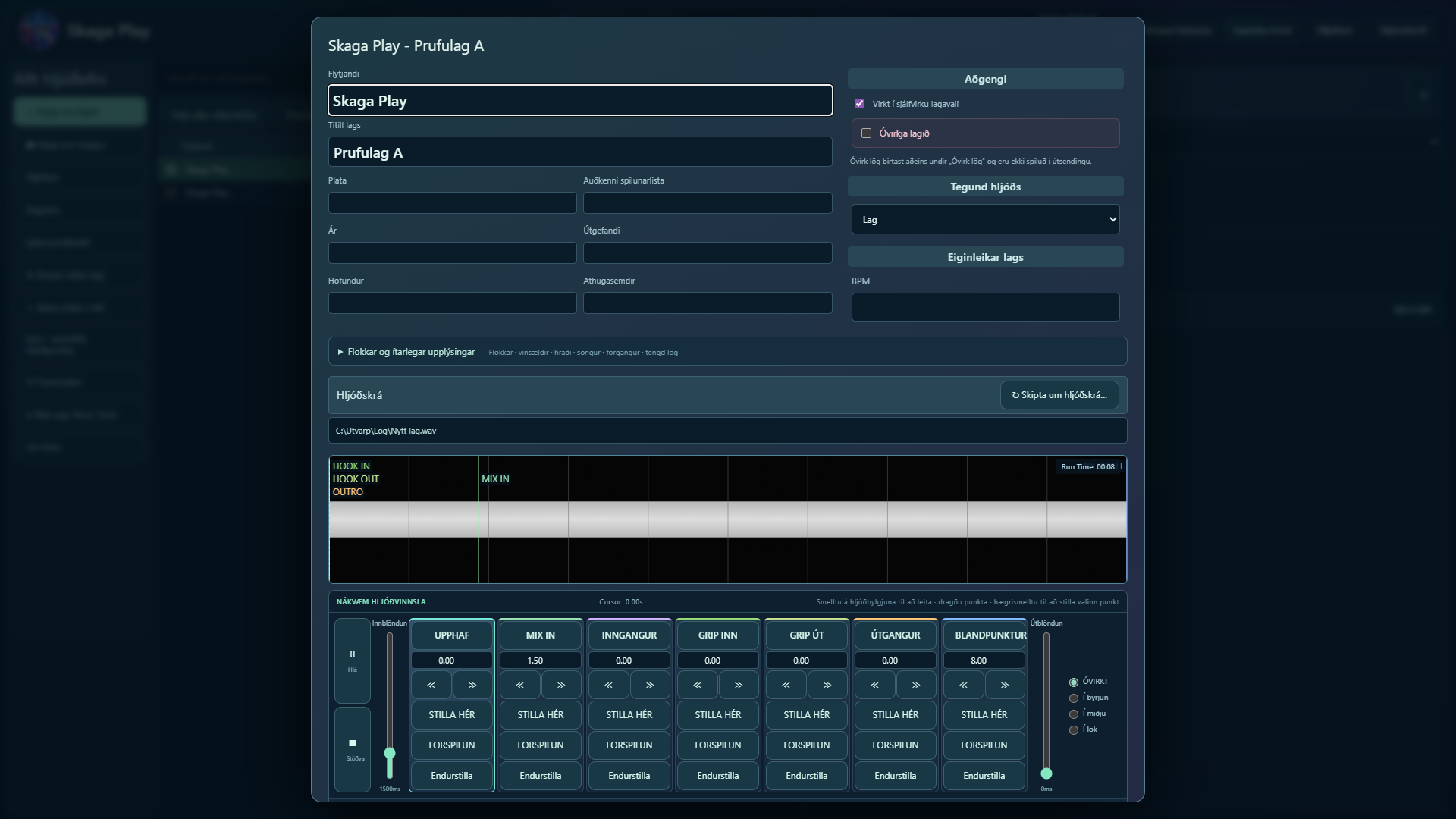Nudge UPPHAF point backward with « arrow

click(x=431, y=685)
